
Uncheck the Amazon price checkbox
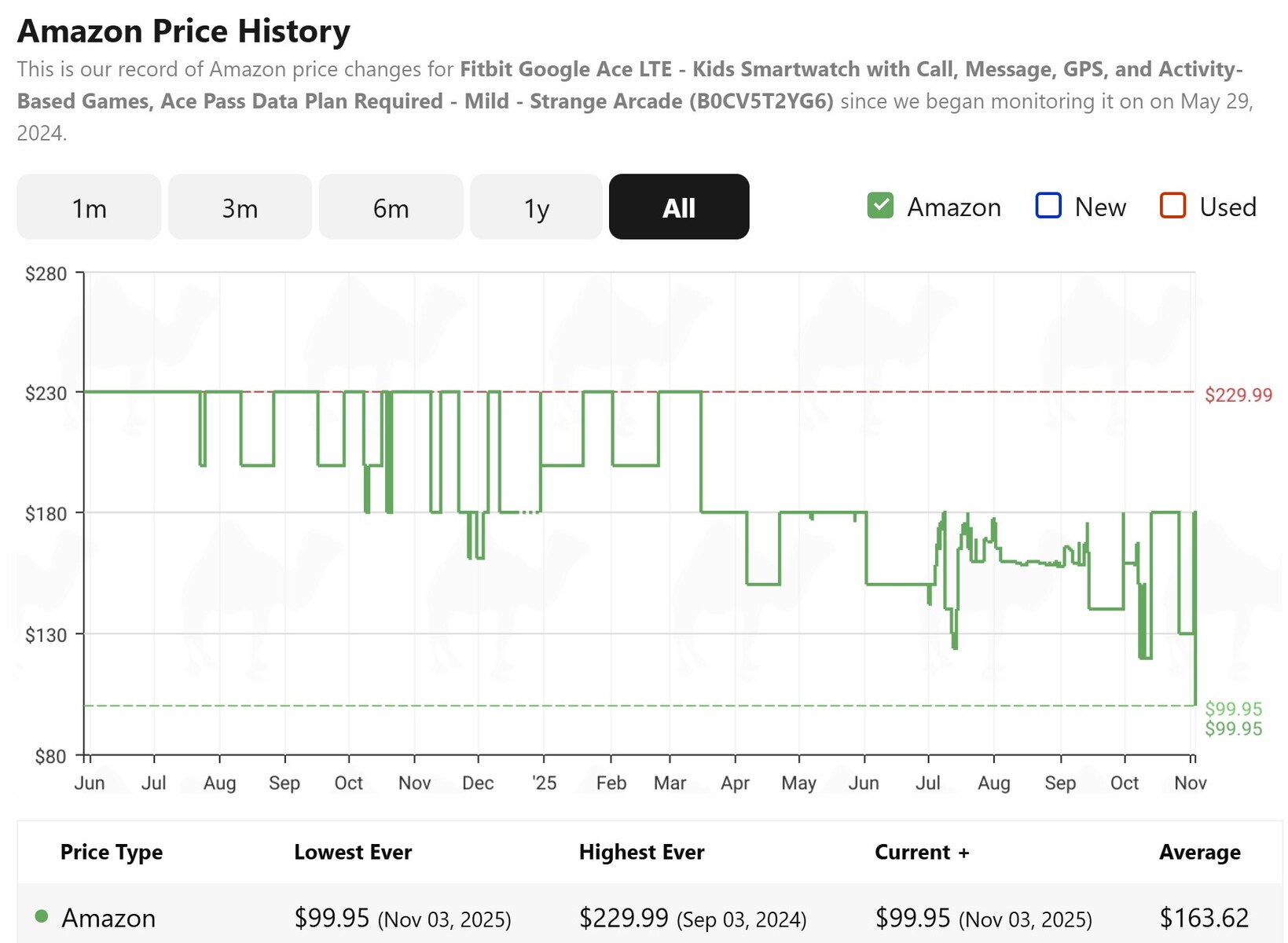tap(880, 206)
